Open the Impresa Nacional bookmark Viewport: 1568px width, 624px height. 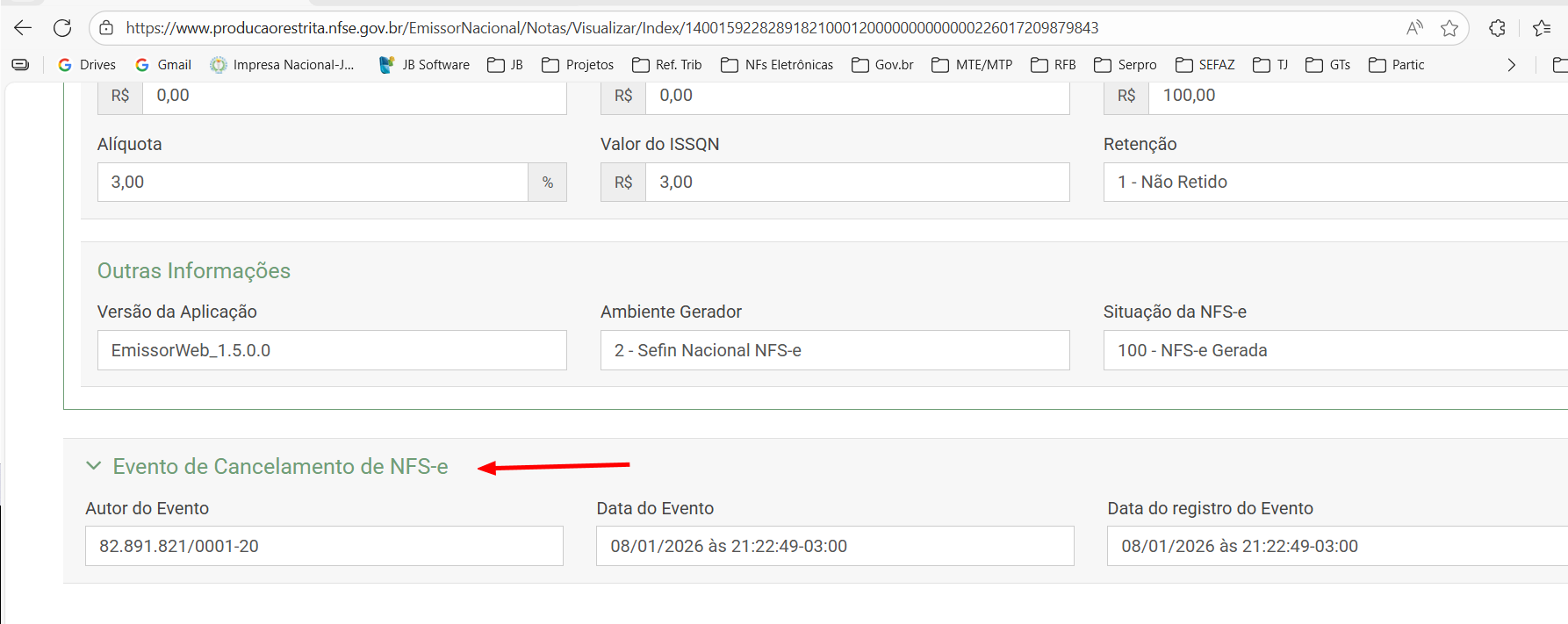pyautogui.click(x=283, y=65)
